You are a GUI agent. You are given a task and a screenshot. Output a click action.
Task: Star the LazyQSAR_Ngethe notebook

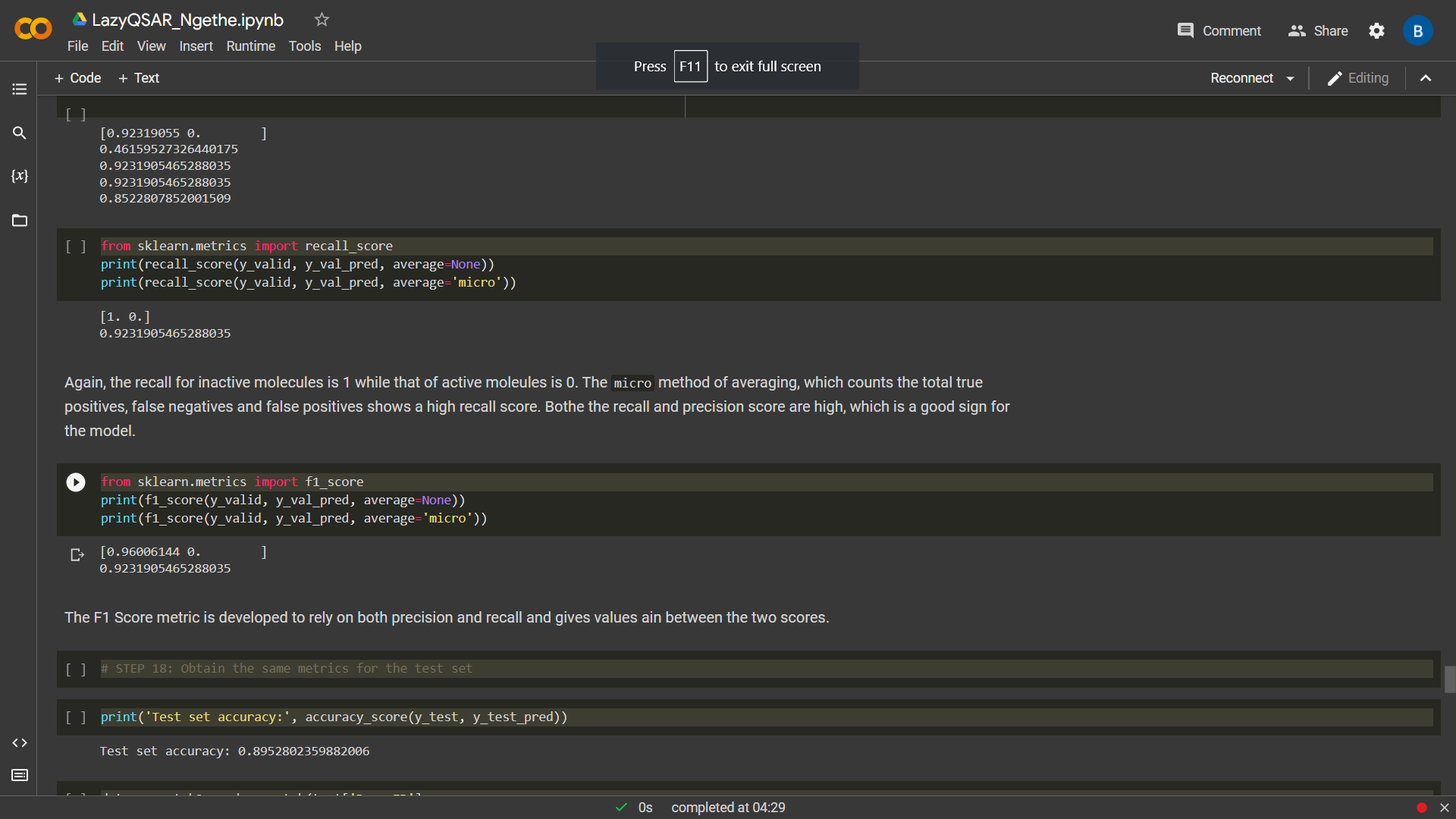tap(322, 20)
